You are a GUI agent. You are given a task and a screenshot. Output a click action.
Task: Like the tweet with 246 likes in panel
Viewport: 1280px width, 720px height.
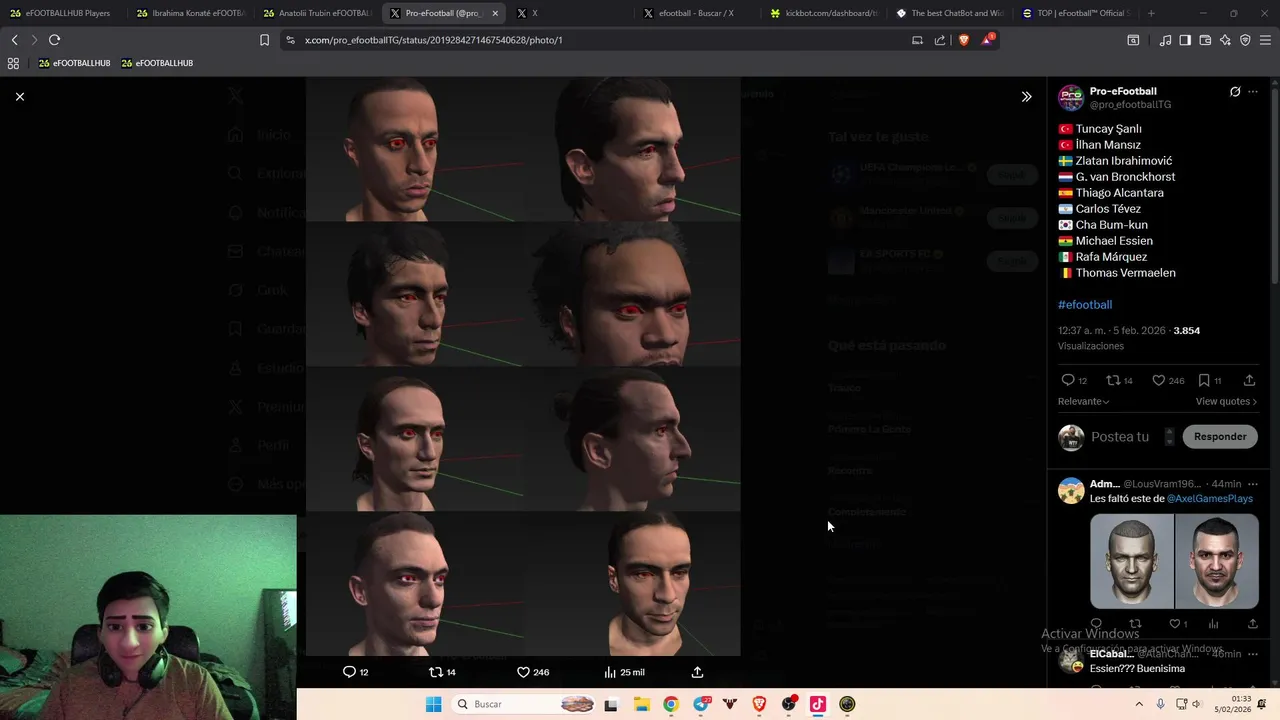point(1159,380)
